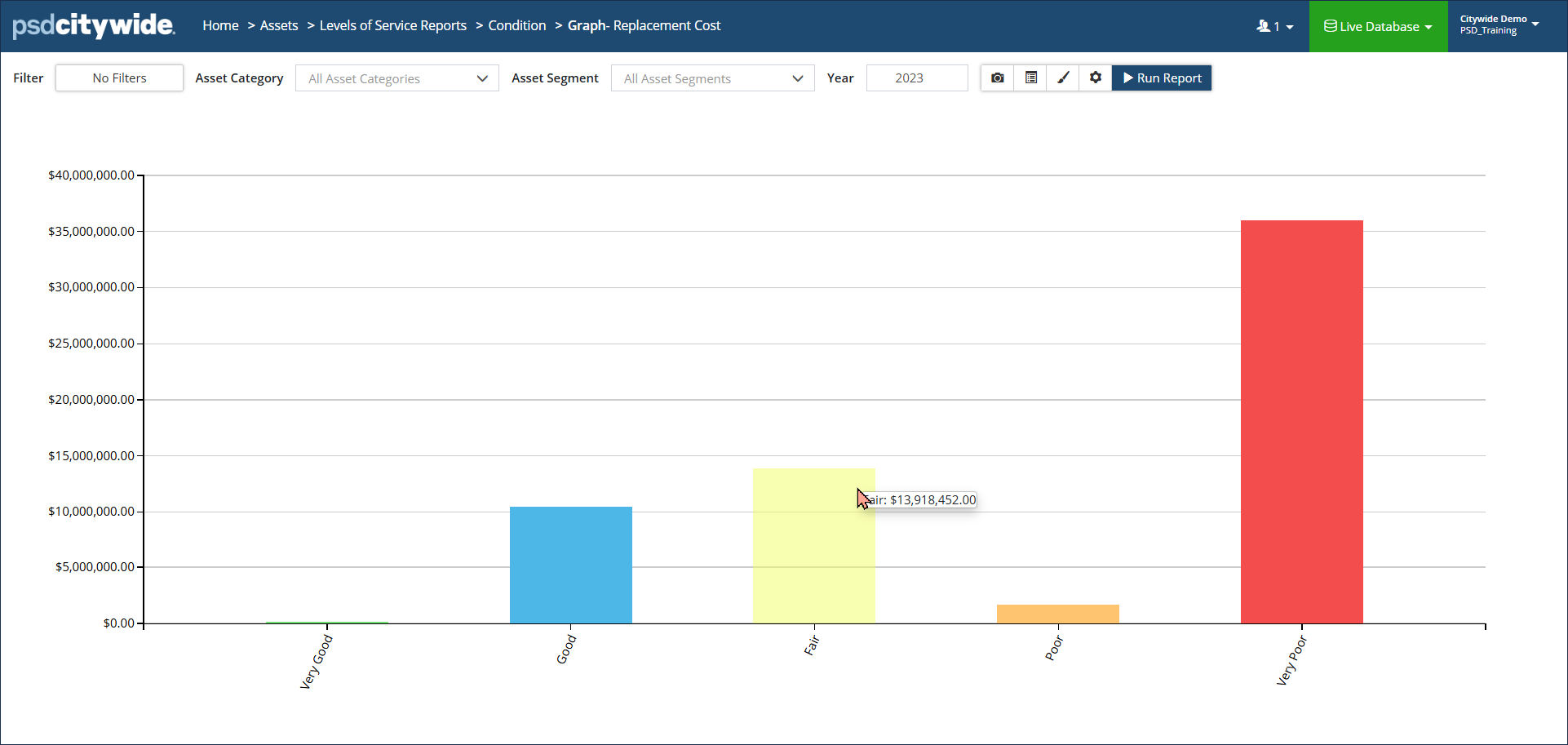Click the camera snapshot icon
Viewport: 1568px width, 745px height.
point(997,78)
